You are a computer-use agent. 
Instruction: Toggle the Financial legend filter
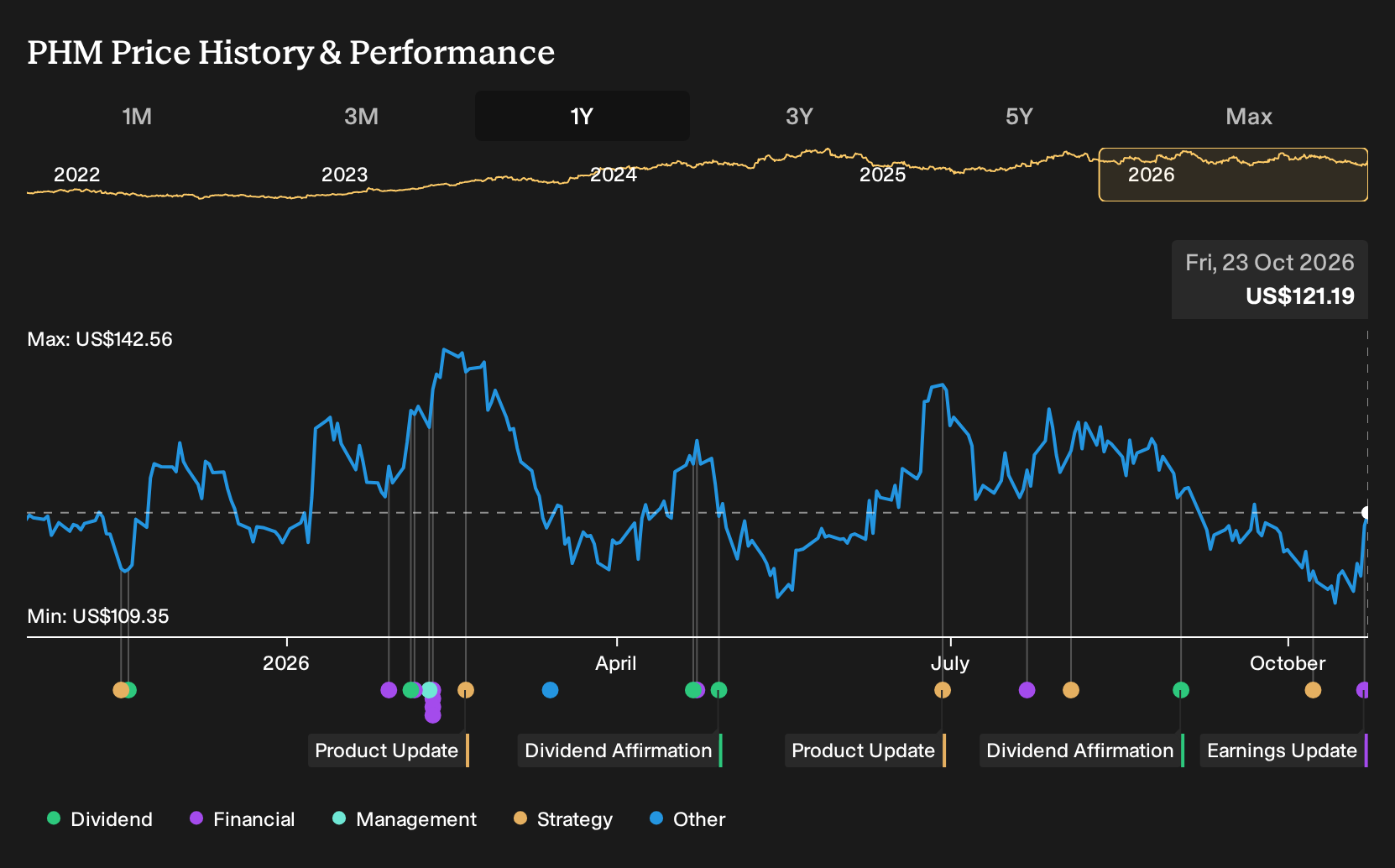[242, 819]
